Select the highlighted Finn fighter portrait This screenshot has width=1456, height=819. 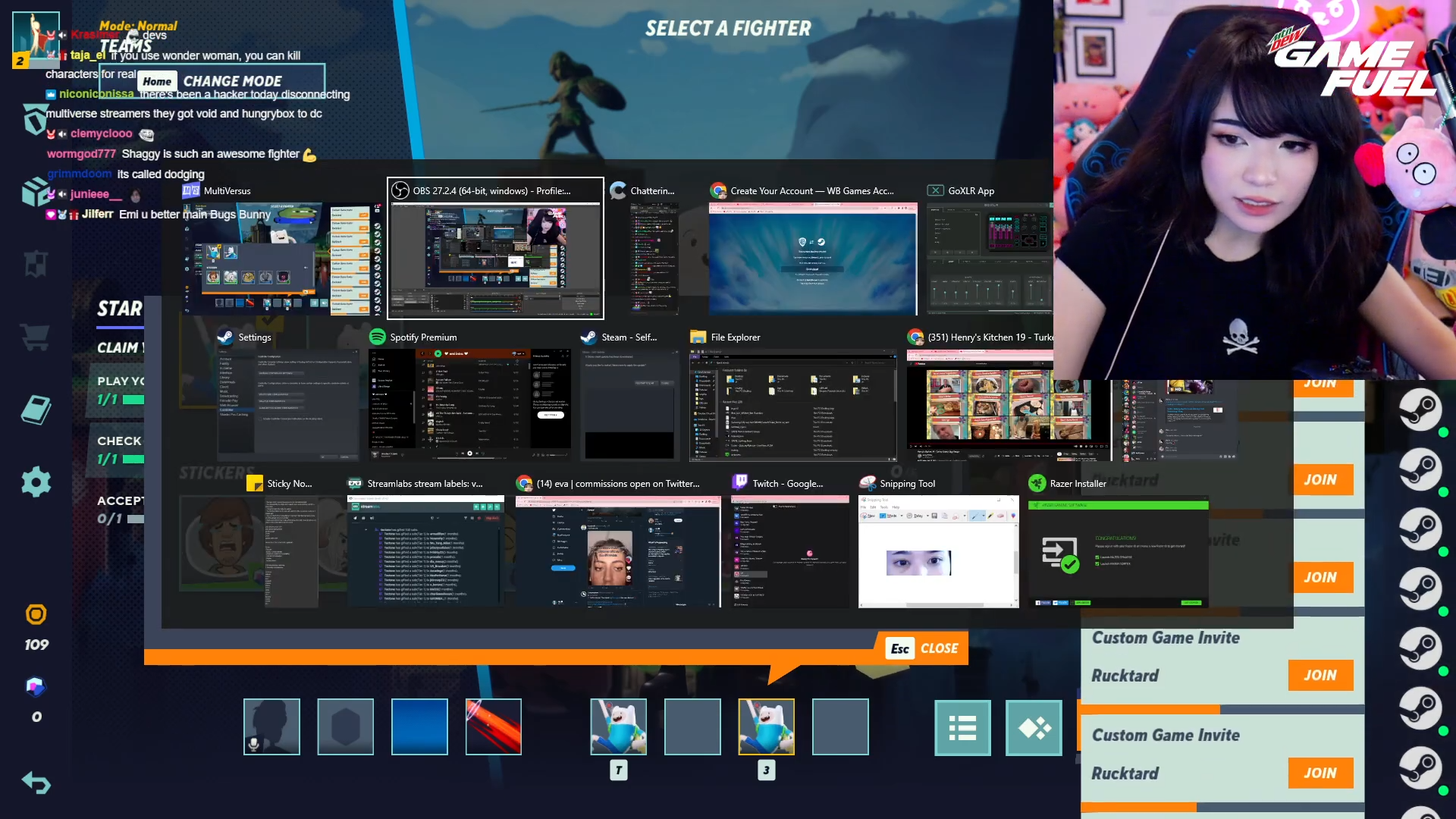(766, 726)
